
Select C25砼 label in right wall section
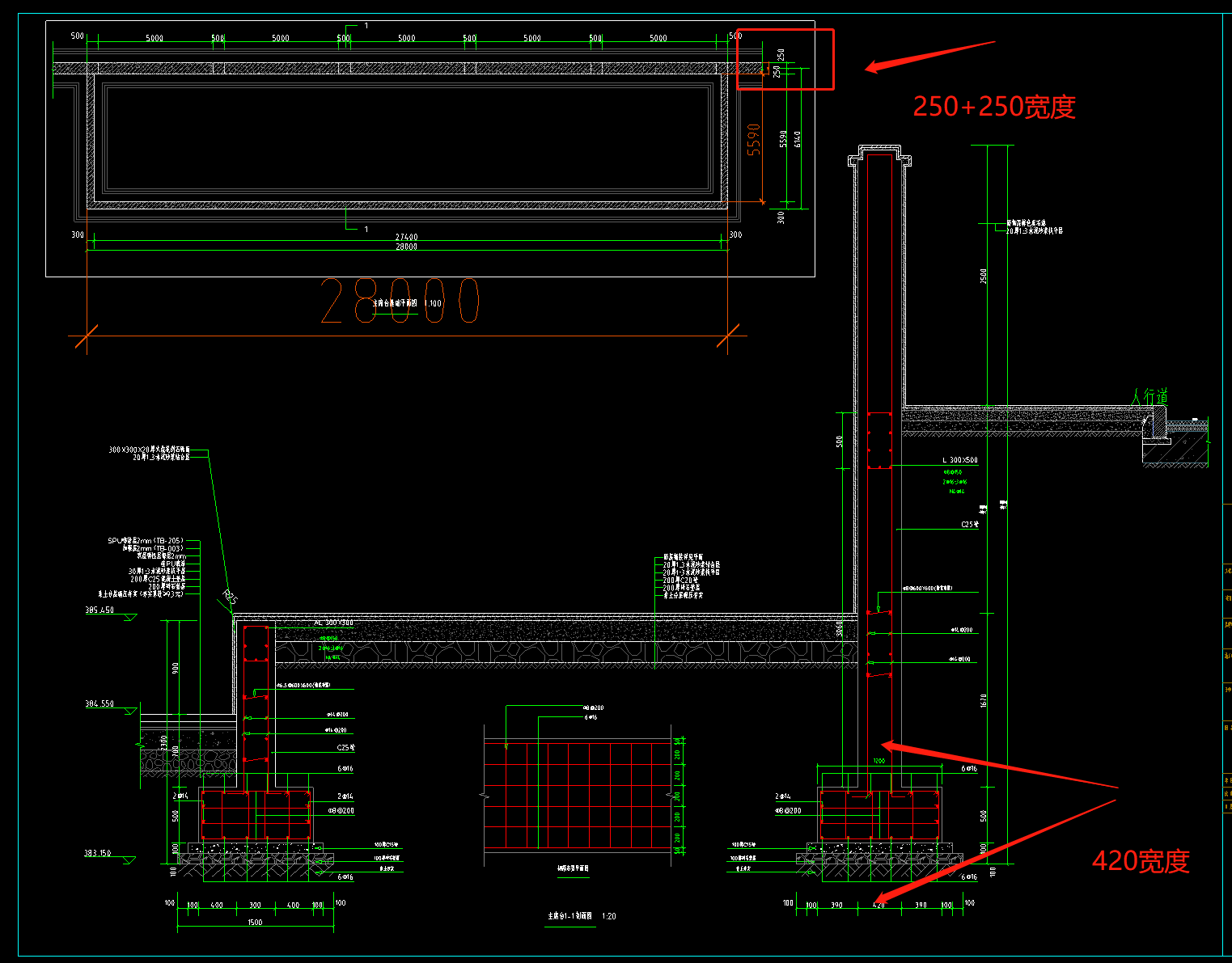coord(969,525)
